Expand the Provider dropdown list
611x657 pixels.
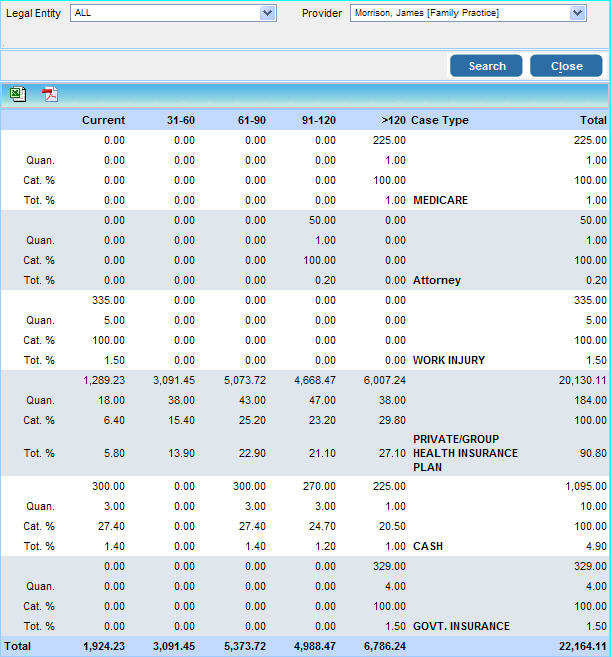coord(577,13)
